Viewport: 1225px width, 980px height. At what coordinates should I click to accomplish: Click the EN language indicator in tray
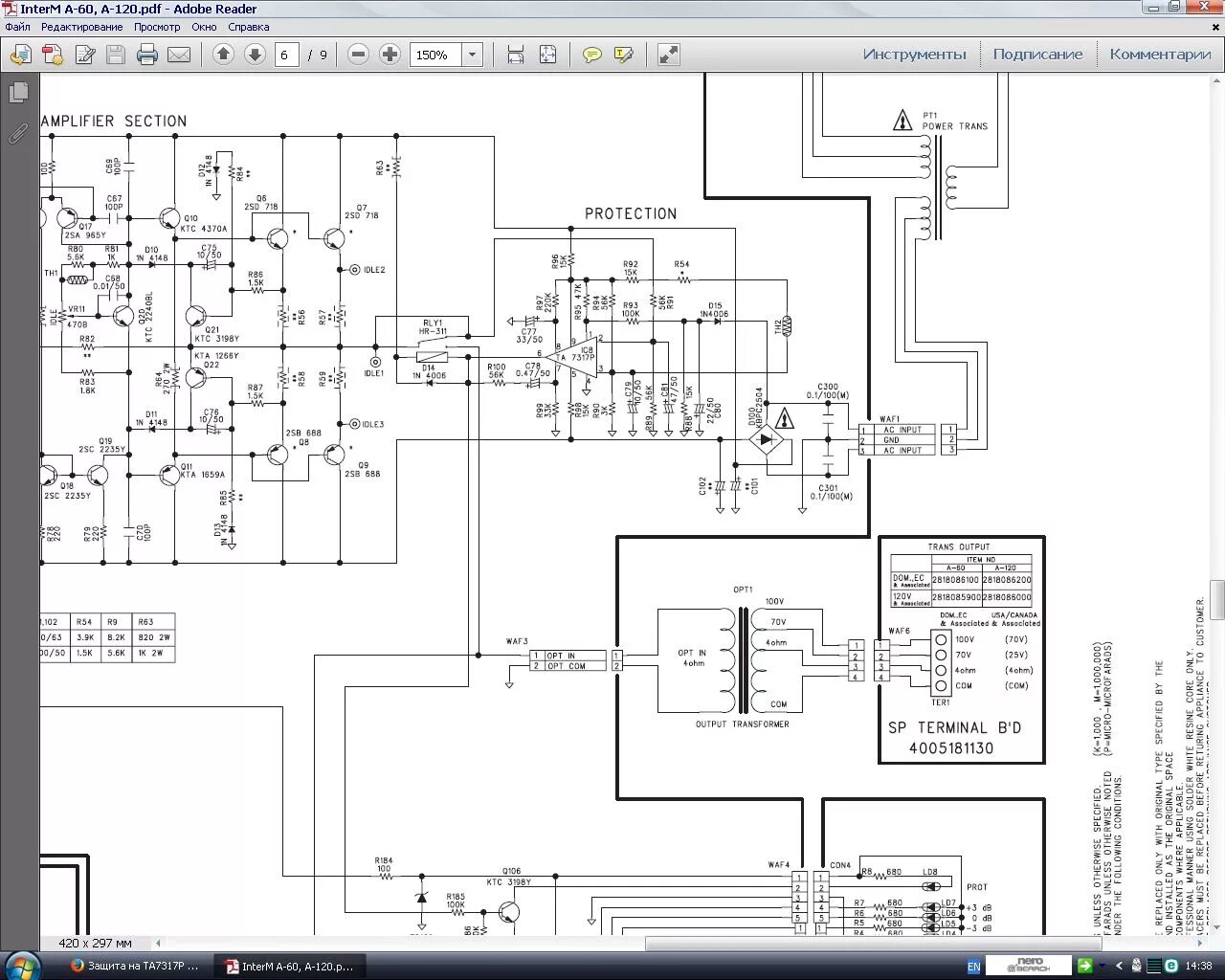[x=973, y=967]
